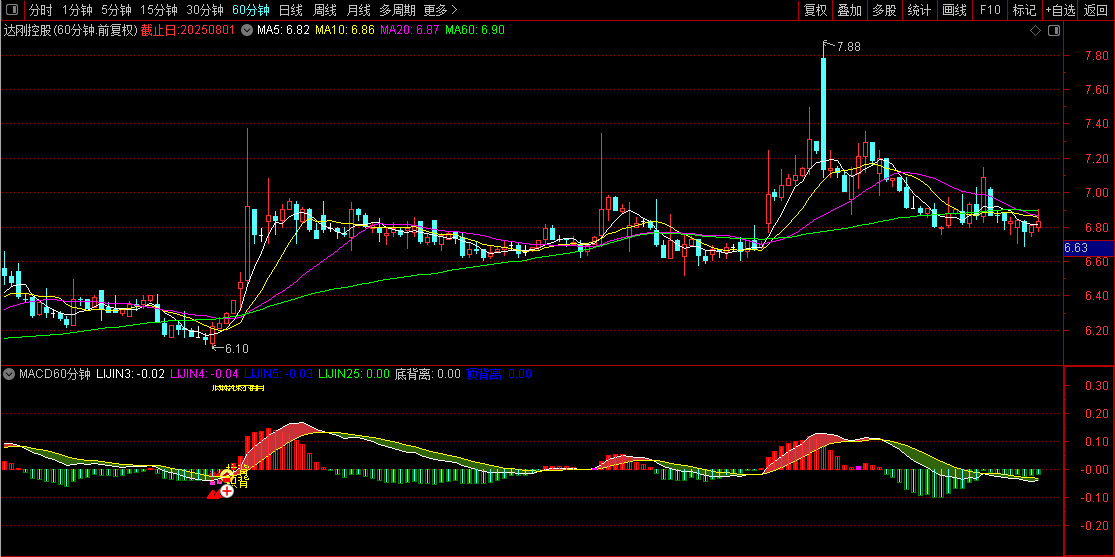Click the 7.88 high price label
Viewport: 1115px width, 557px height.
click(848, 47)
